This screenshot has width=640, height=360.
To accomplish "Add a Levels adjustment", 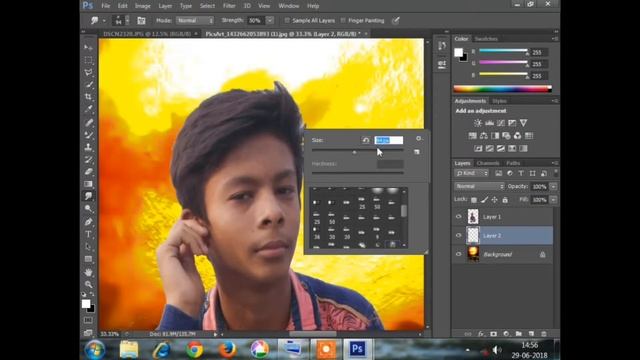I will pos(489,123).
